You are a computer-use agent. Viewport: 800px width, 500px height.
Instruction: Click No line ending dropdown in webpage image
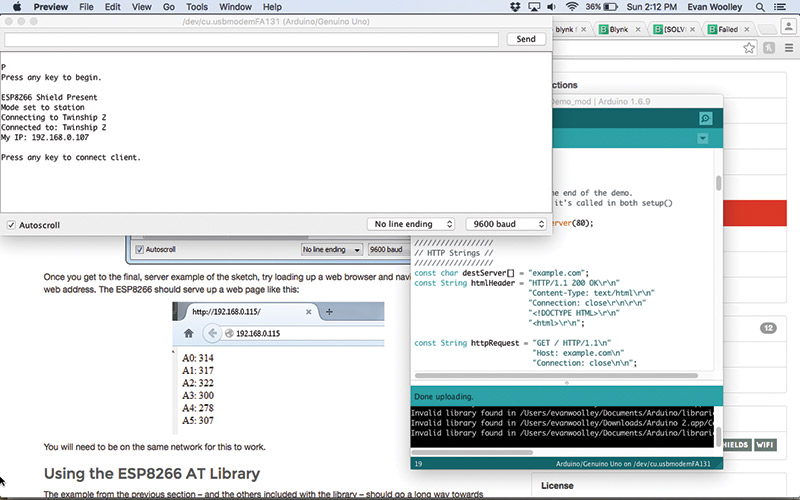coord(331,249)
